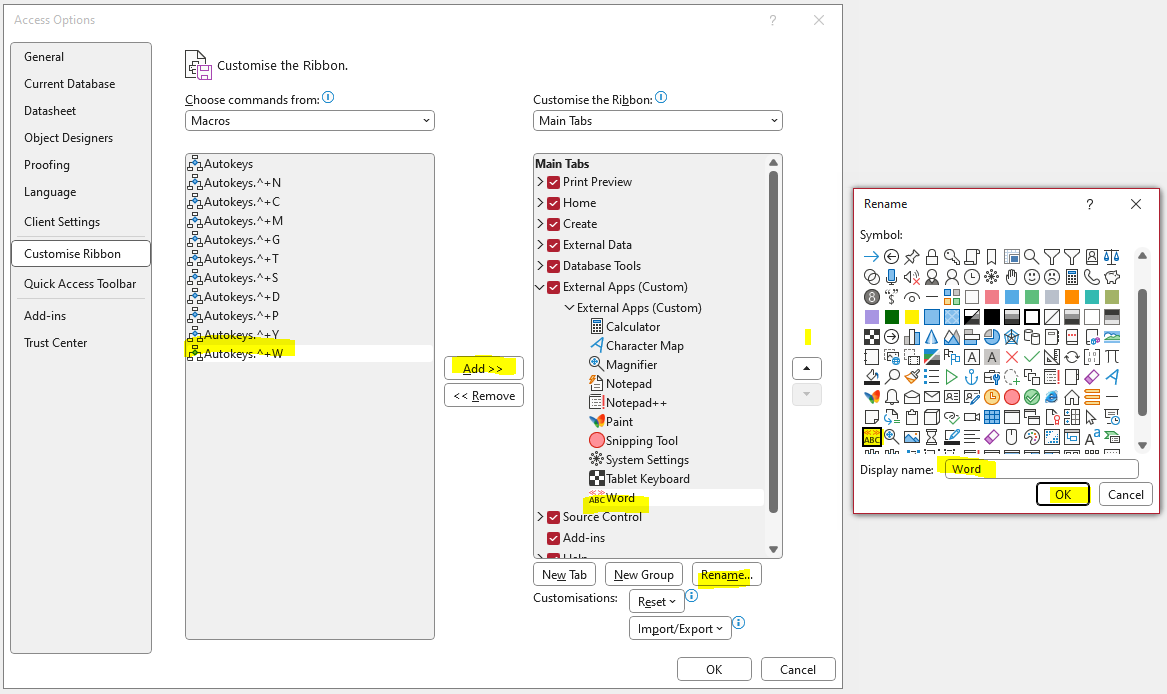Choose the orange colour square symbol
Screen dimensions: 1167x694
[1072, 297]
